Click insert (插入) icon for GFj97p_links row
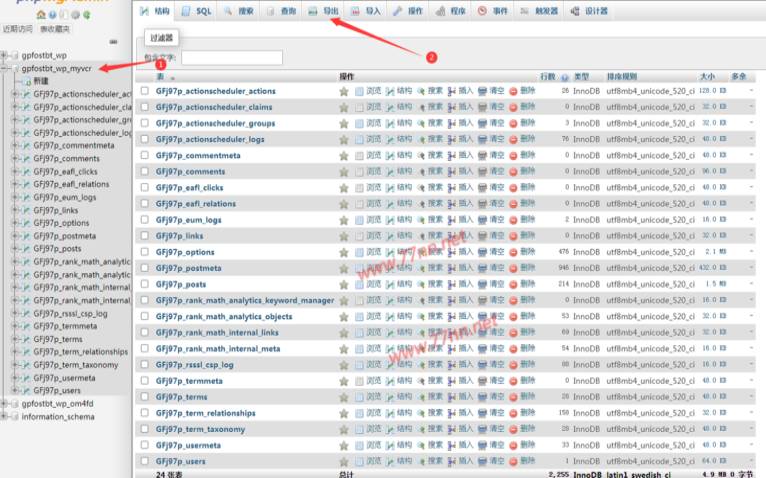Viewport: 766px width, 478px height. click(451, 236)
